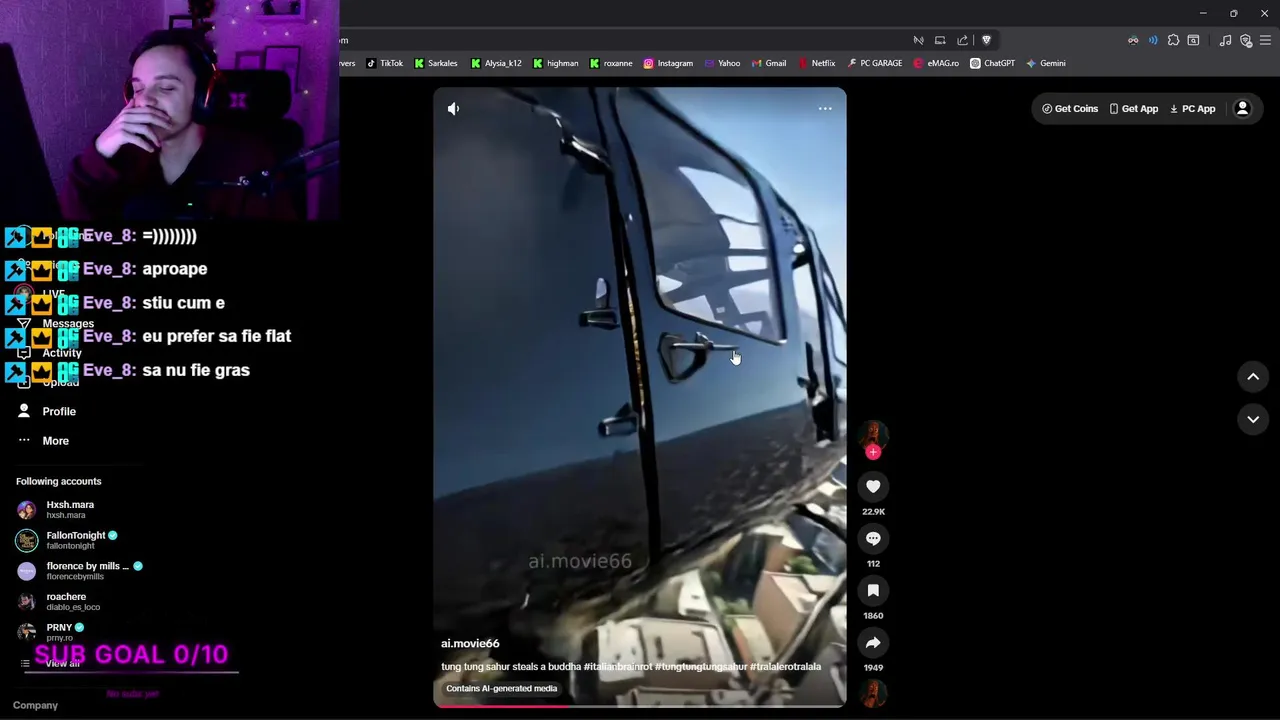Open comments via speech bubble icon
This screenshot has width=1280, height=720.
point(873,538)
